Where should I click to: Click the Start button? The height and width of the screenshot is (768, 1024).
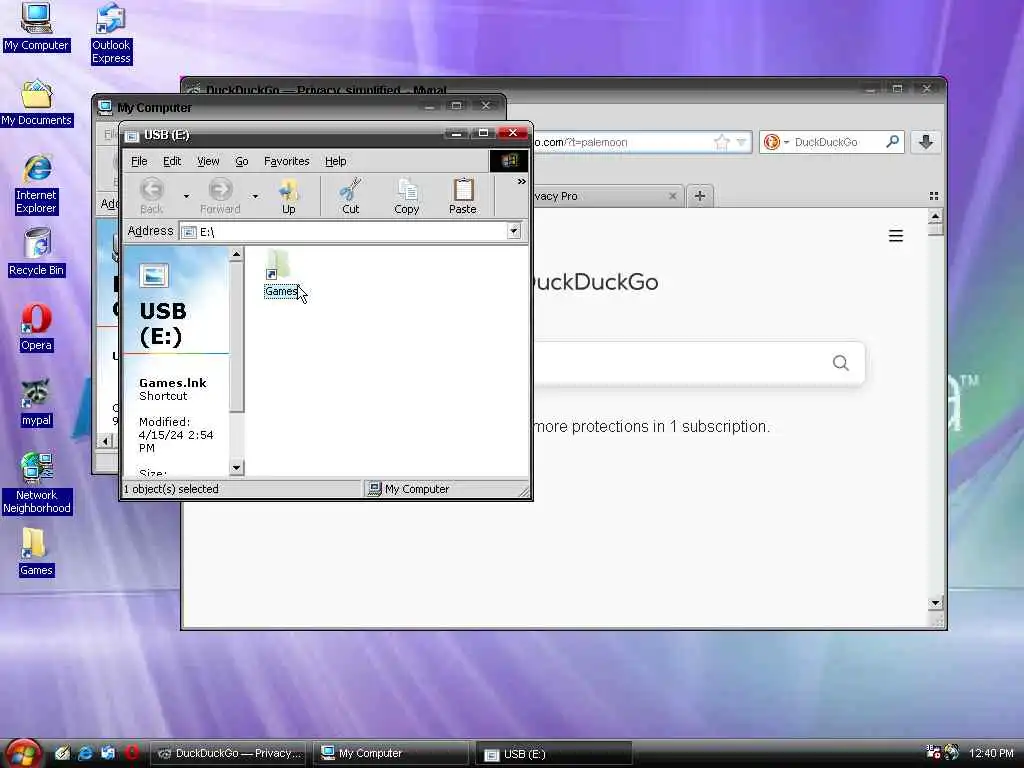click(x=23, y=753)
